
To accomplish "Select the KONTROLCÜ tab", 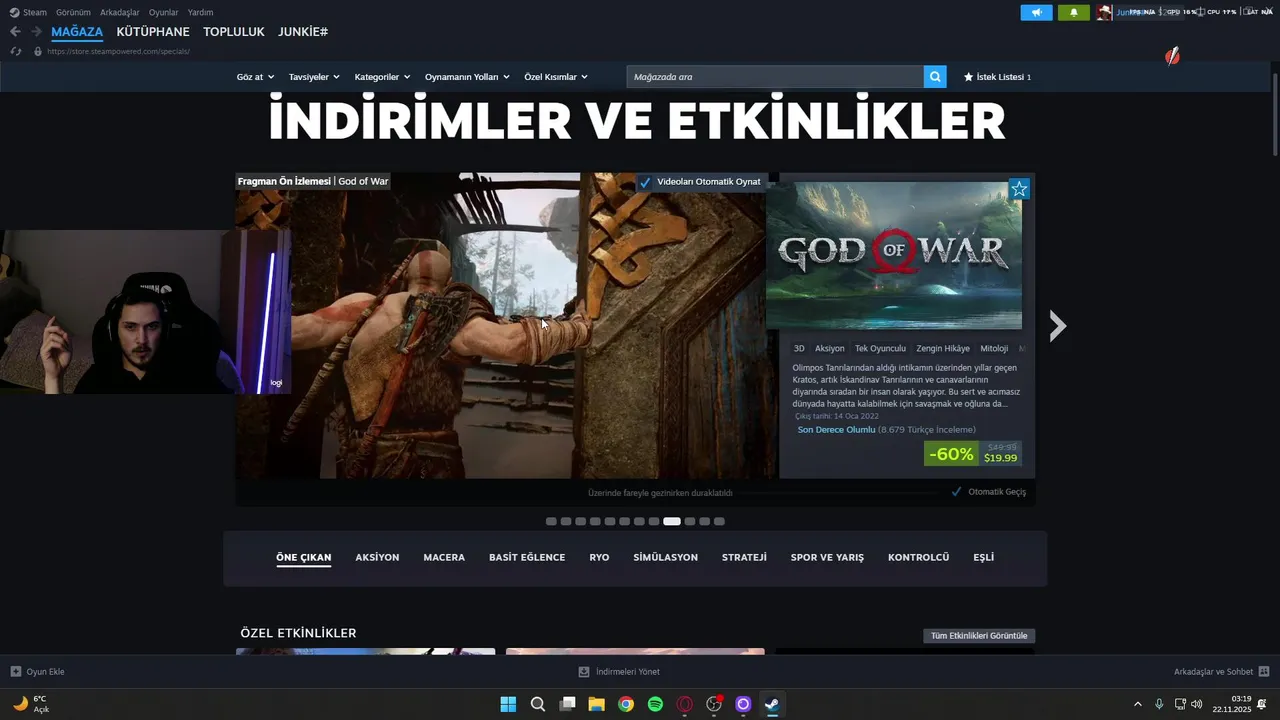I will tap(918, 557).
